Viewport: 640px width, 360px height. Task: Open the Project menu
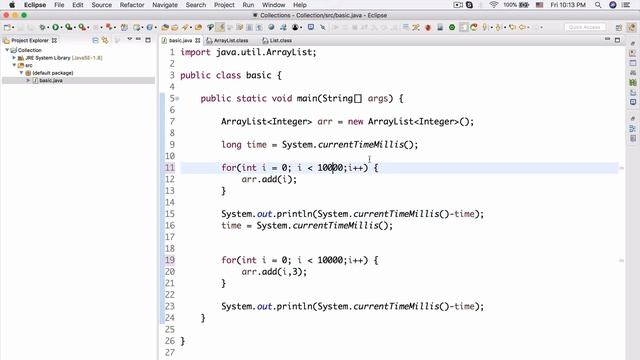[224, 5]
